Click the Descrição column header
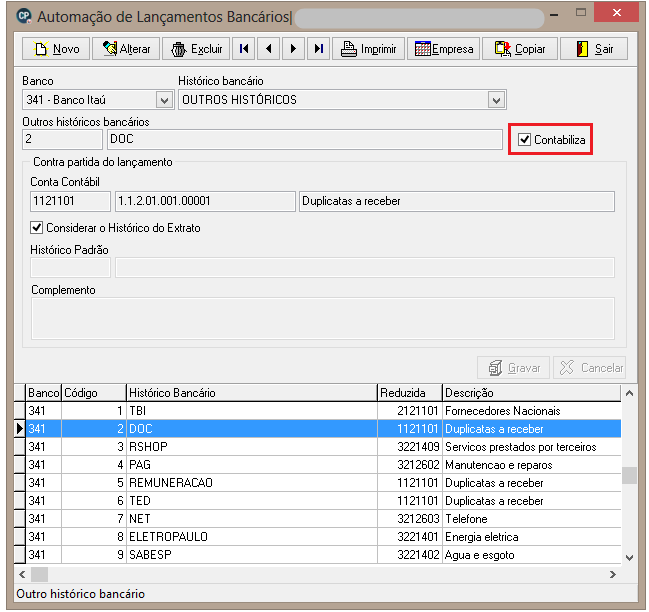 [x=531, y=393]
